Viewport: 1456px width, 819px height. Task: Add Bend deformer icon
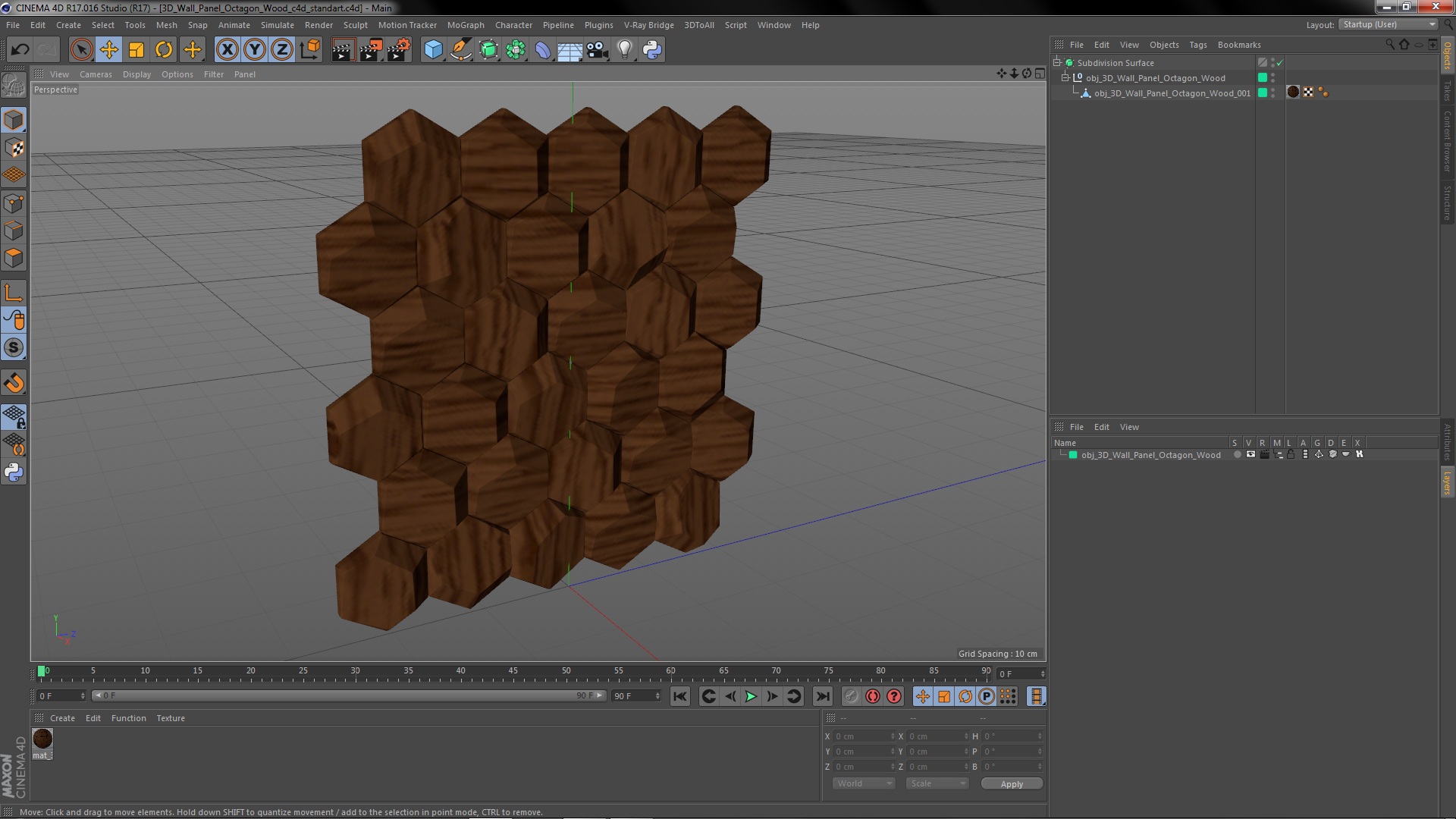[543, 50]
